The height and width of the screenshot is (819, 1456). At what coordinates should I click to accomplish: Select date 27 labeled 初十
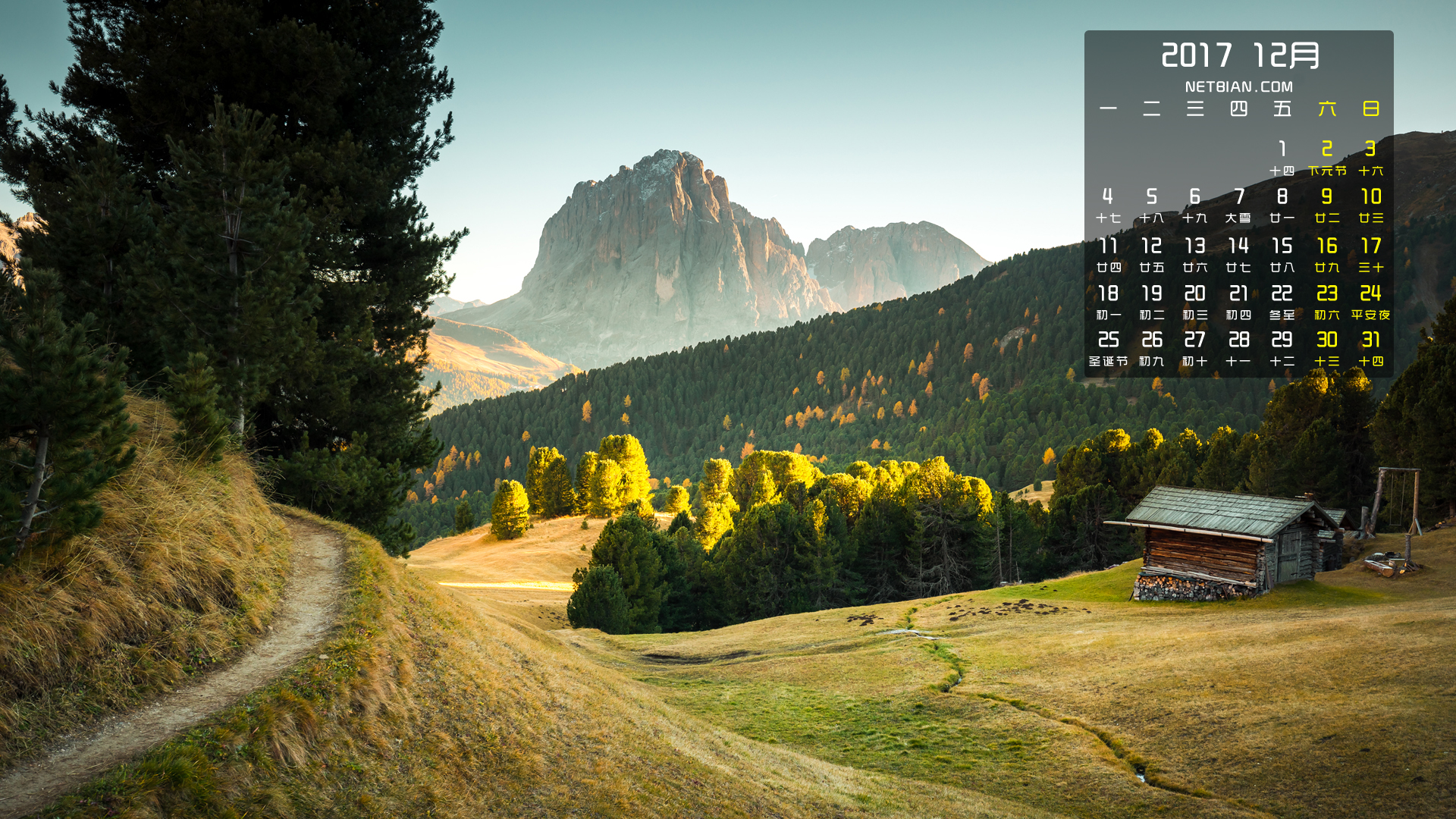[1195, 348]
